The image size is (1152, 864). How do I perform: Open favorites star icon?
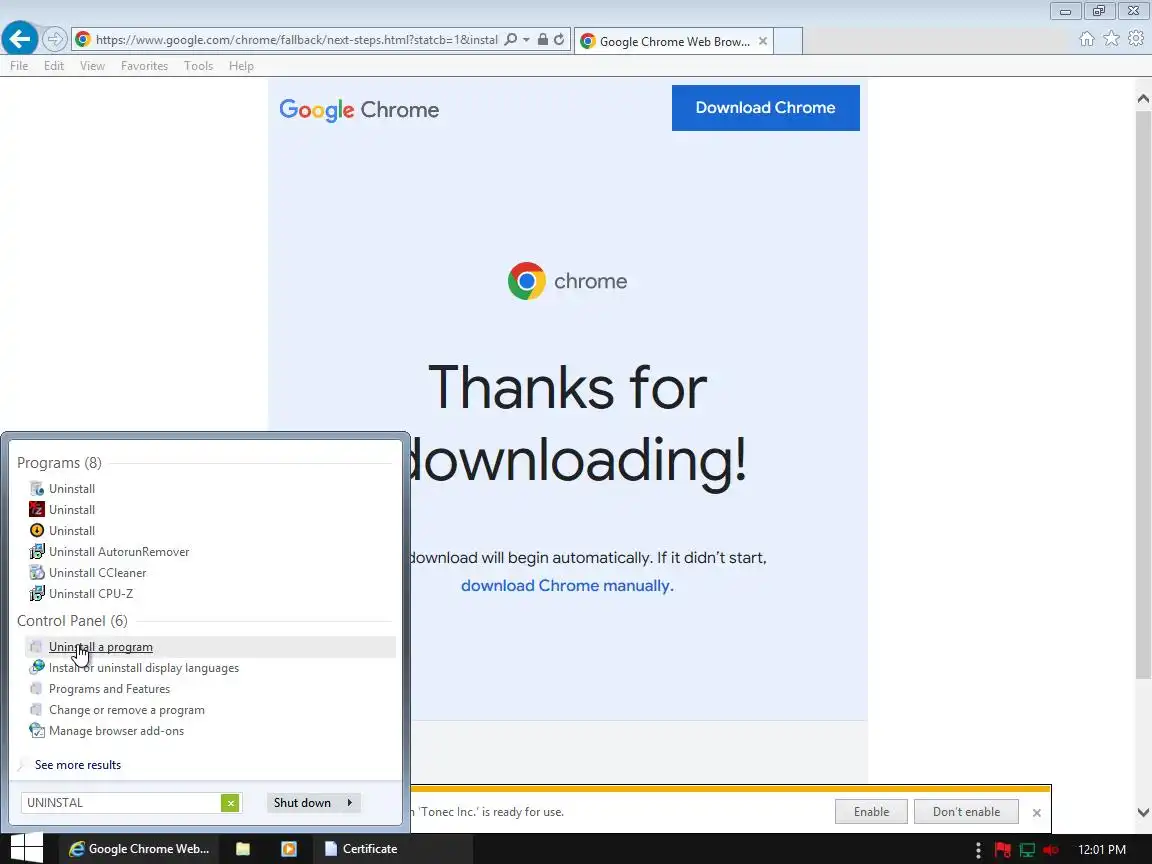pyautogui.click(x=1112, y=38)
